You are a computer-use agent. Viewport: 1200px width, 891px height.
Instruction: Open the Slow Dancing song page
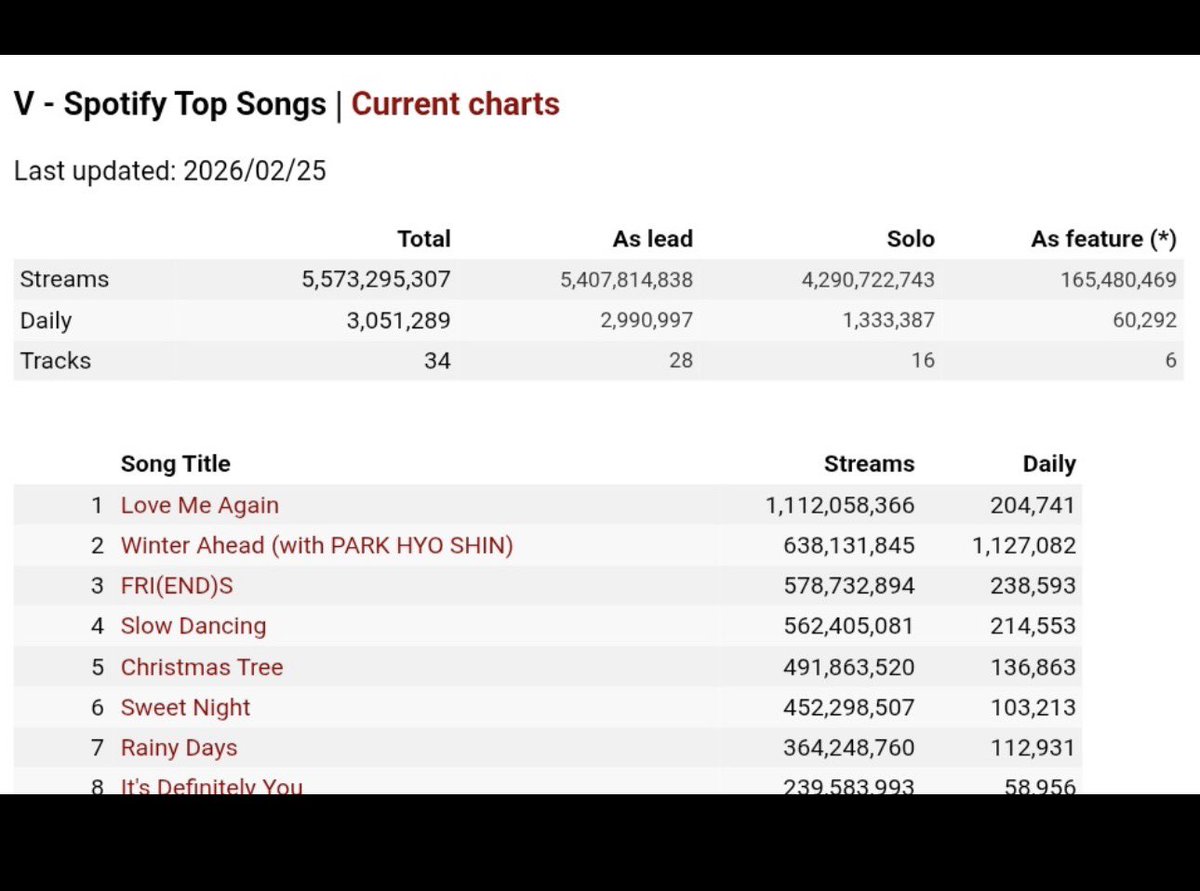(x=193, y=626)
